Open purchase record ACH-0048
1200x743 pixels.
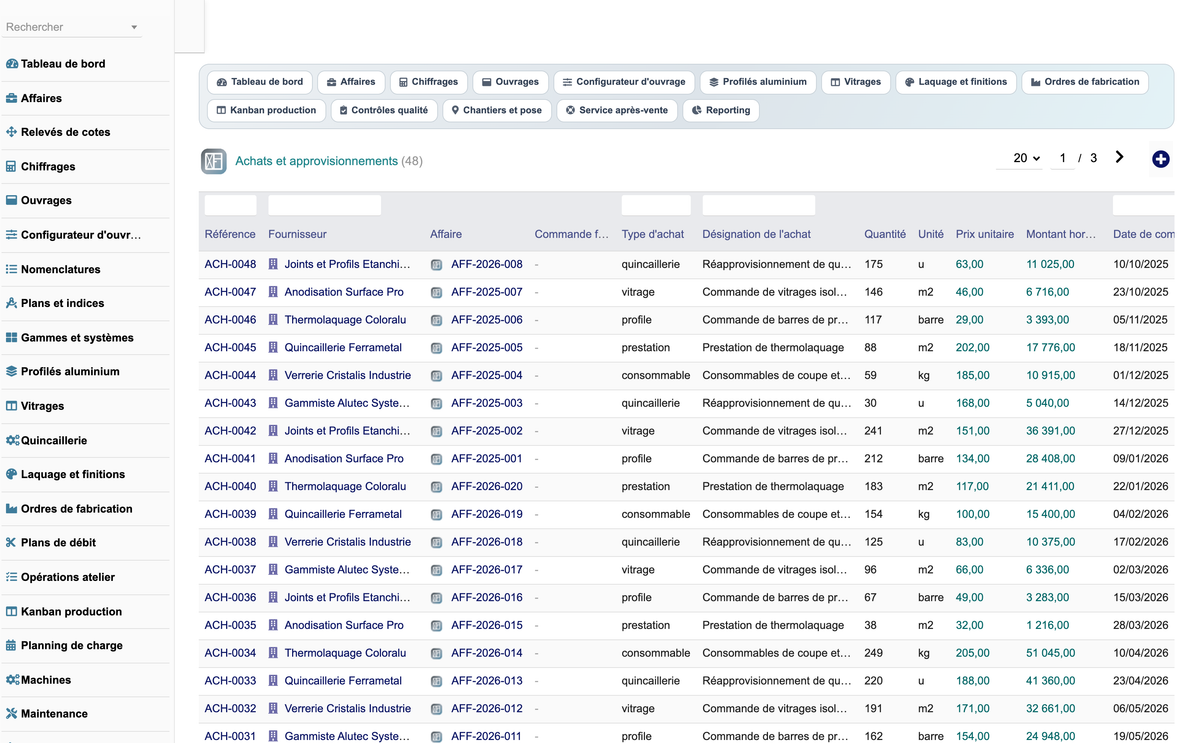click(230, 265)
